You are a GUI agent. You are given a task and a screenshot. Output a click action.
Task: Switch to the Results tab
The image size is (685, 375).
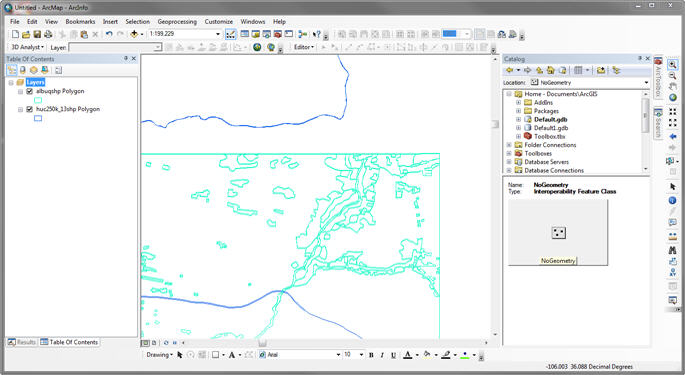point(22,342)
